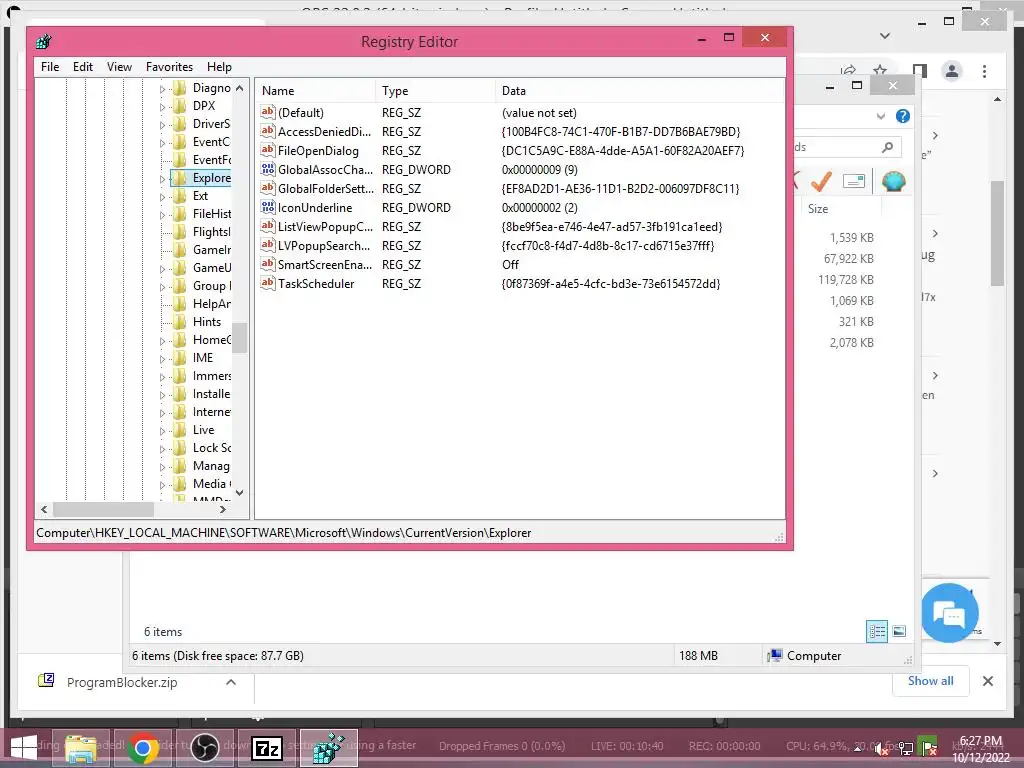Click the Explorer key folder icon

coord(180,178)
